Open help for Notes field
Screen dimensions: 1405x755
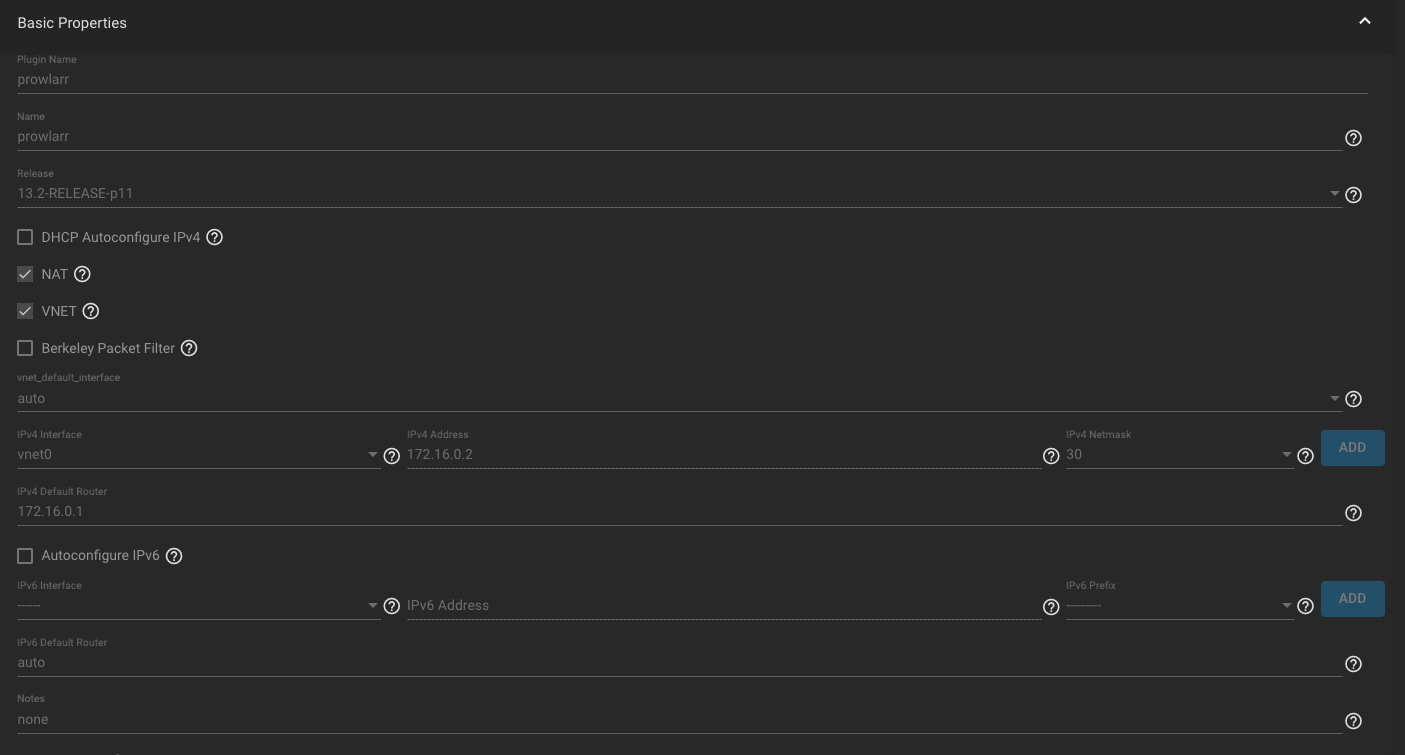1353,721
